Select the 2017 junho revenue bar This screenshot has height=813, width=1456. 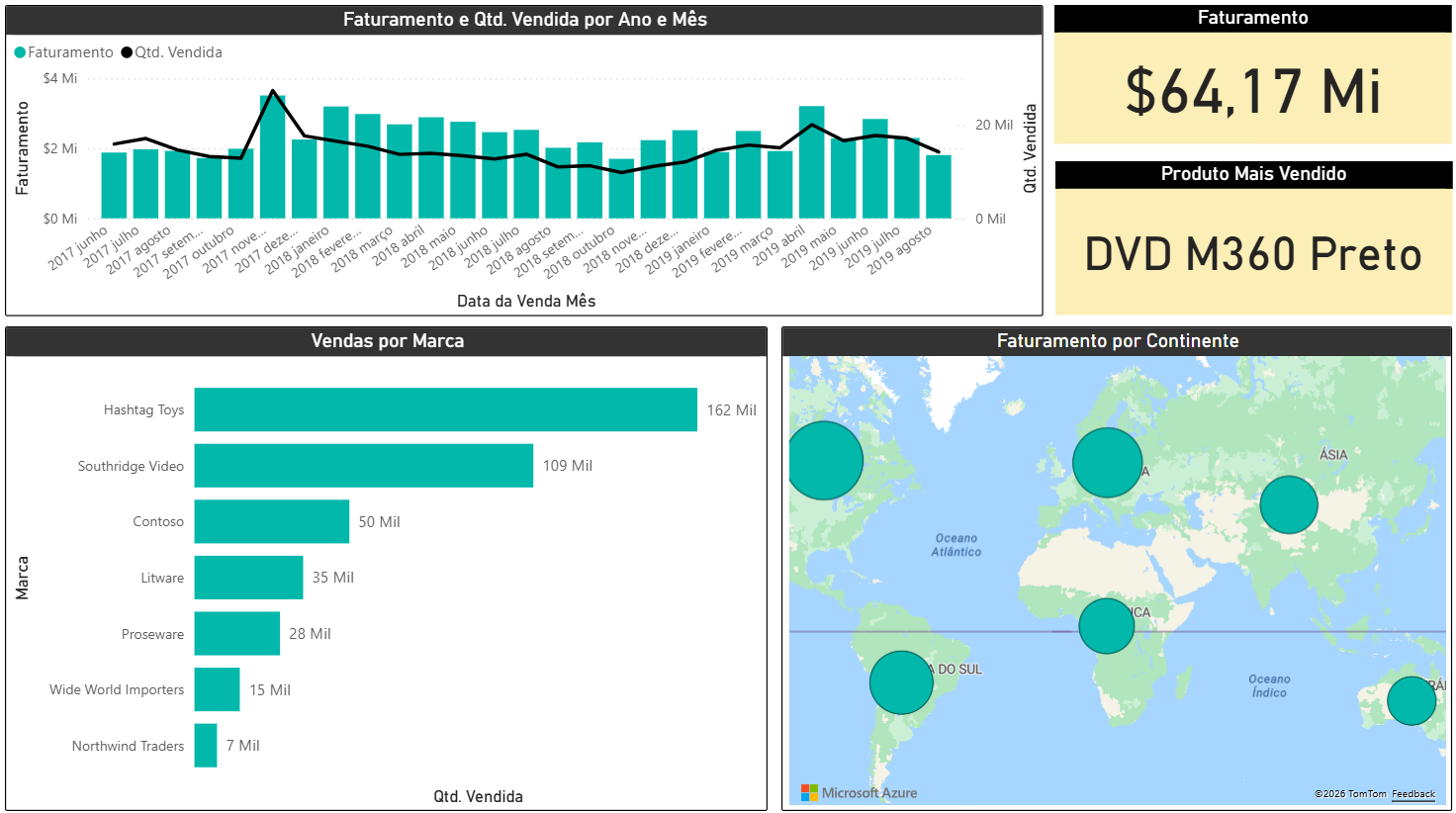115,185
